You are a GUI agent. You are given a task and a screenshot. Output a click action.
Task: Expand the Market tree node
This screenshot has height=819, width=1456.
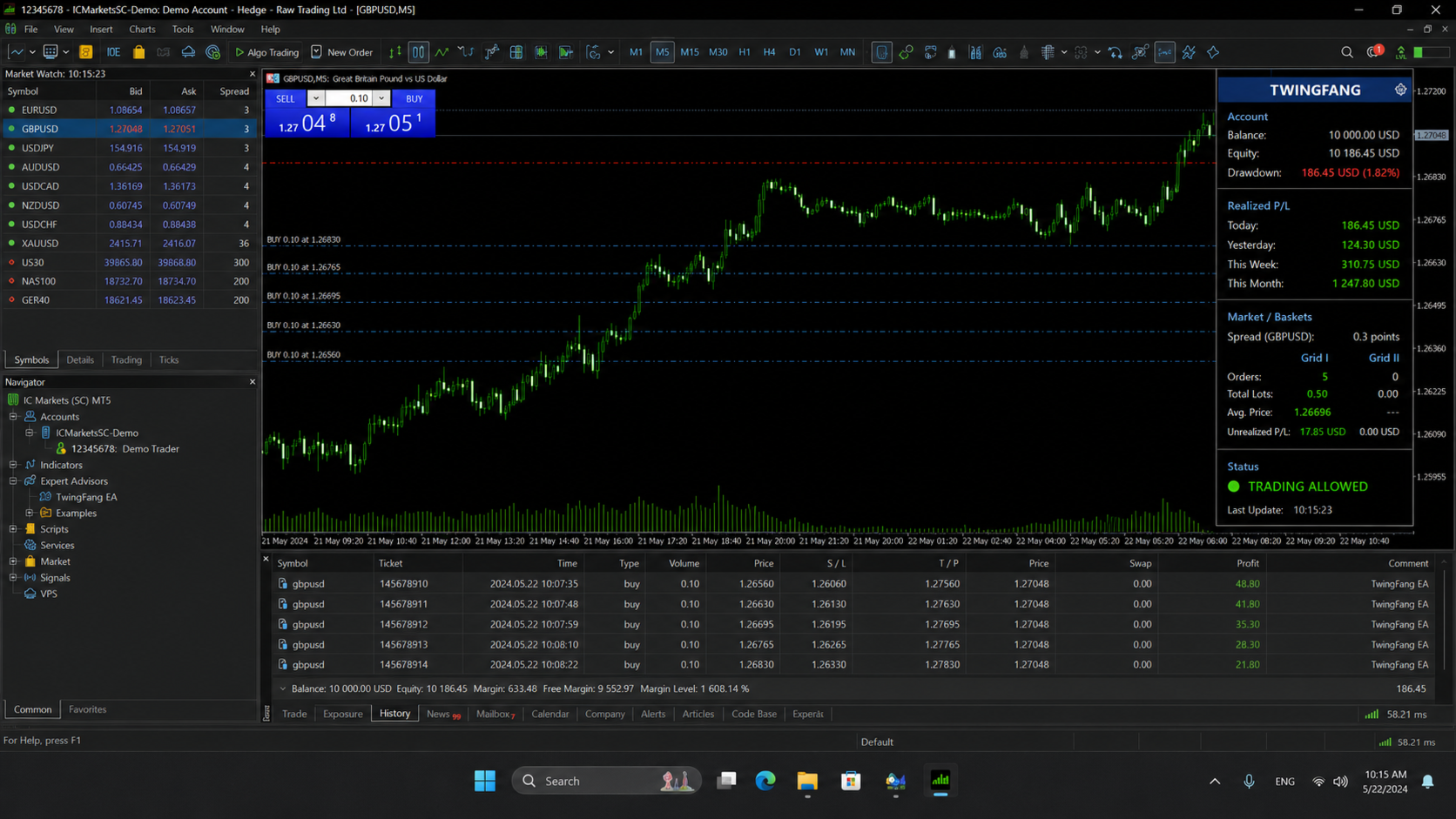14,561
